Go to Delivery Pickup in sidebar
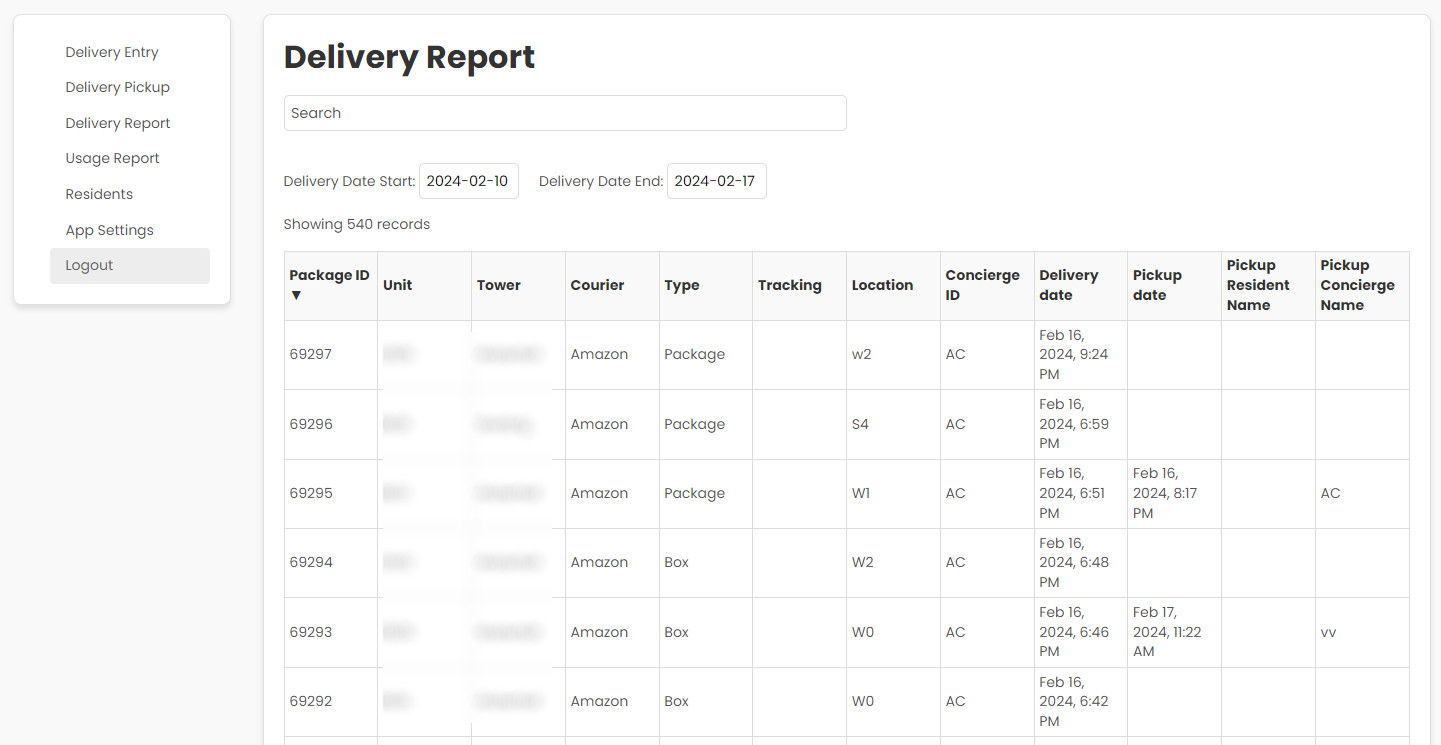 tap(117, 87)
